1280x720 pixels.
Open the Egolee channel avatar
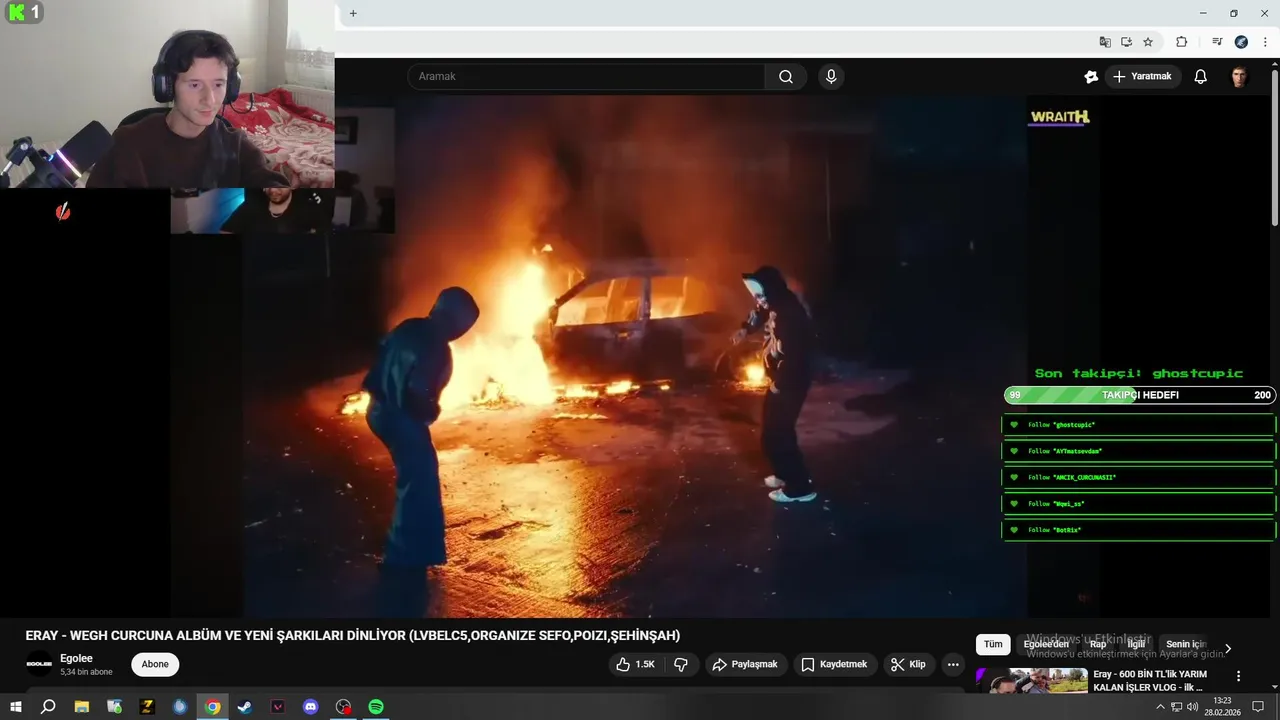click(39, 664)
